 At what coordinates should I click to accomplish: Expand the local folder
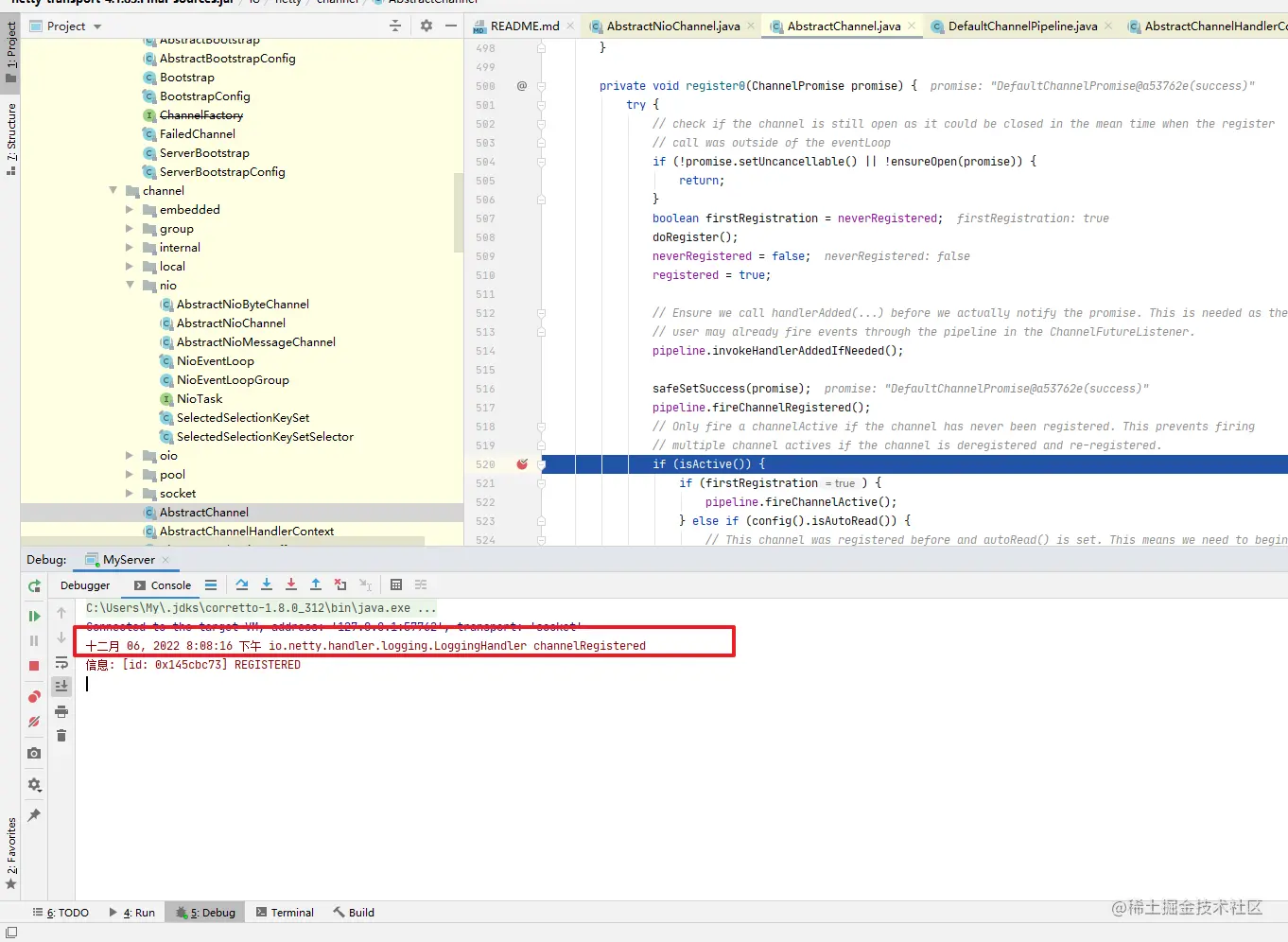[x=130, y=267]
